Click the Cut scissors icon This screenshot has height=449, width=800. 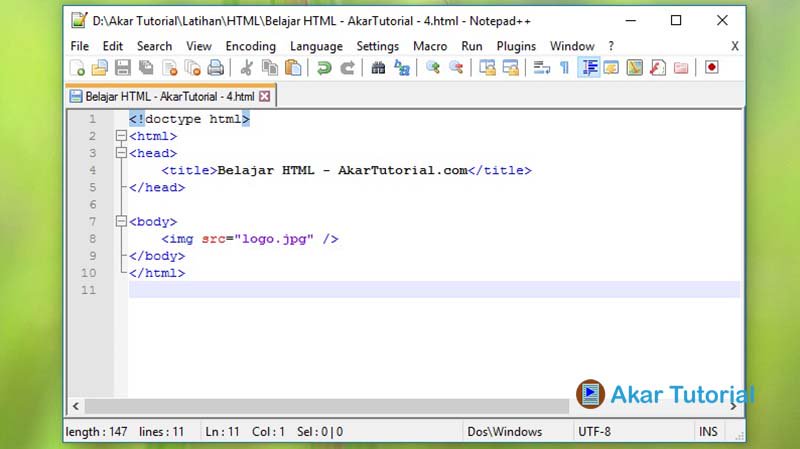[246, 68]
